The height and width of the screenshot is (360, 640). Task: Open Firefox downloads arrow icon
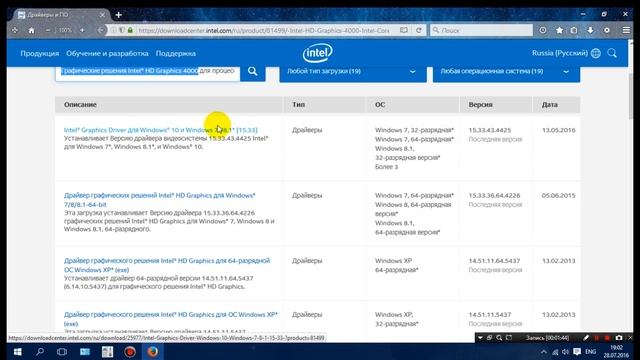tap(590, 30)
